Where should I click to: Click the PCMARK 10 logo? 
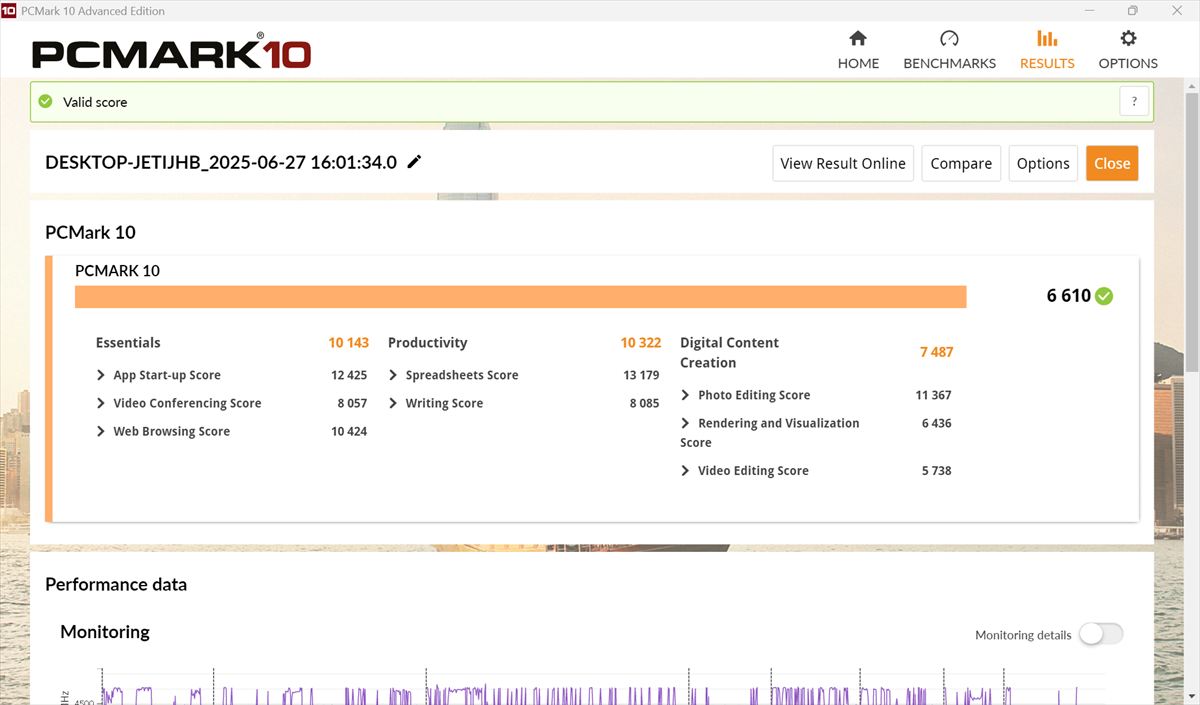pos(171,50)
